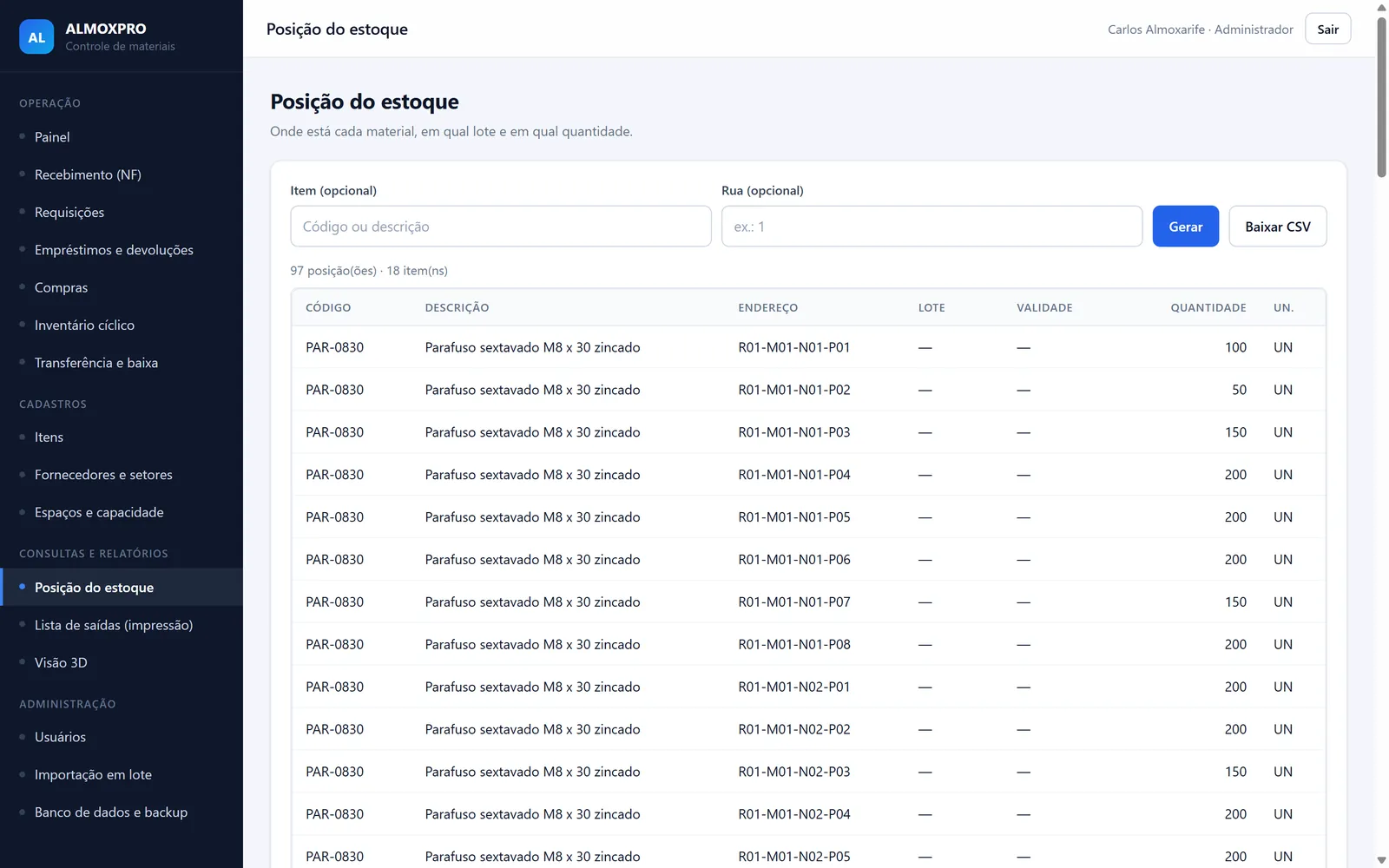Download the report with Baixar CSV
This screenshot has width=1389, height=868.
click(x=1277, y=227)
